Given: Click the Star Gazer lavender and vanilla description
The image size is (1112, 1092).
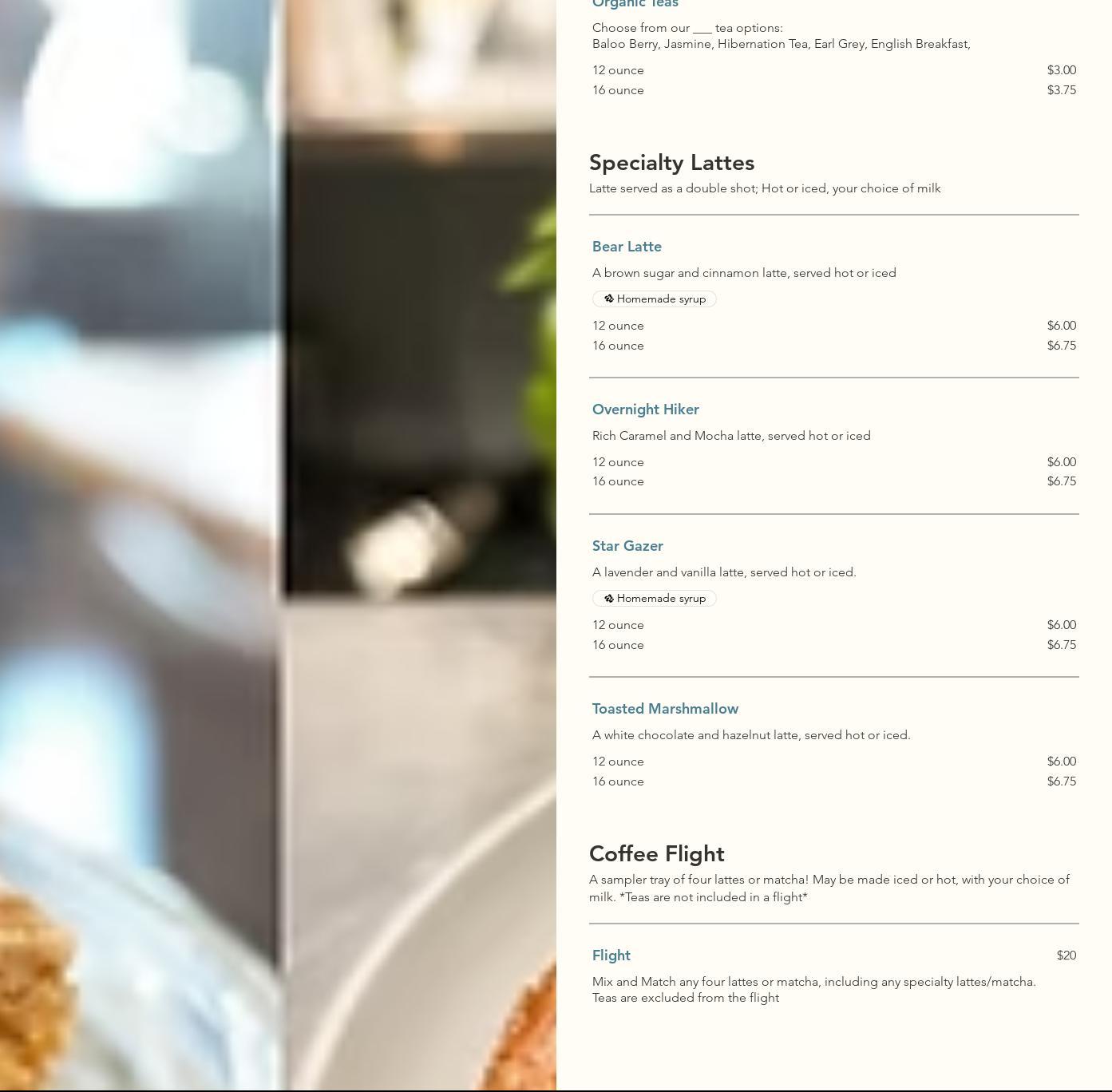Looking at the screenshot, I should pos(724,572).
